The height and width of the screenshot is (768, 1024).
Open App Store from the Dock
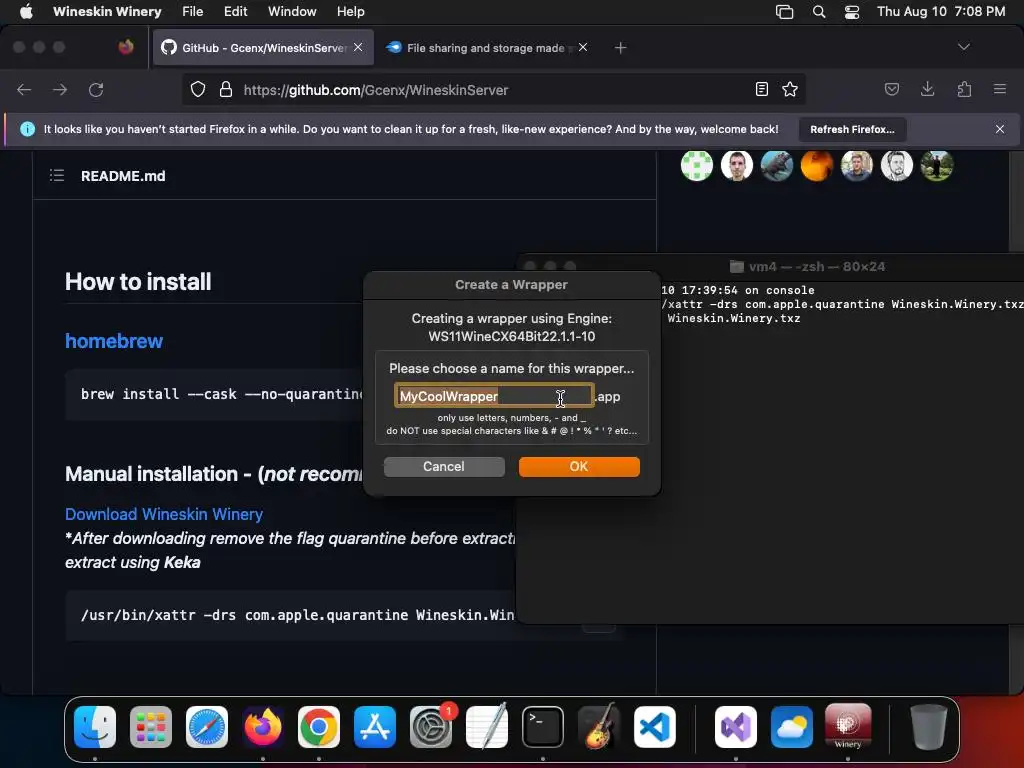[375, 727]
